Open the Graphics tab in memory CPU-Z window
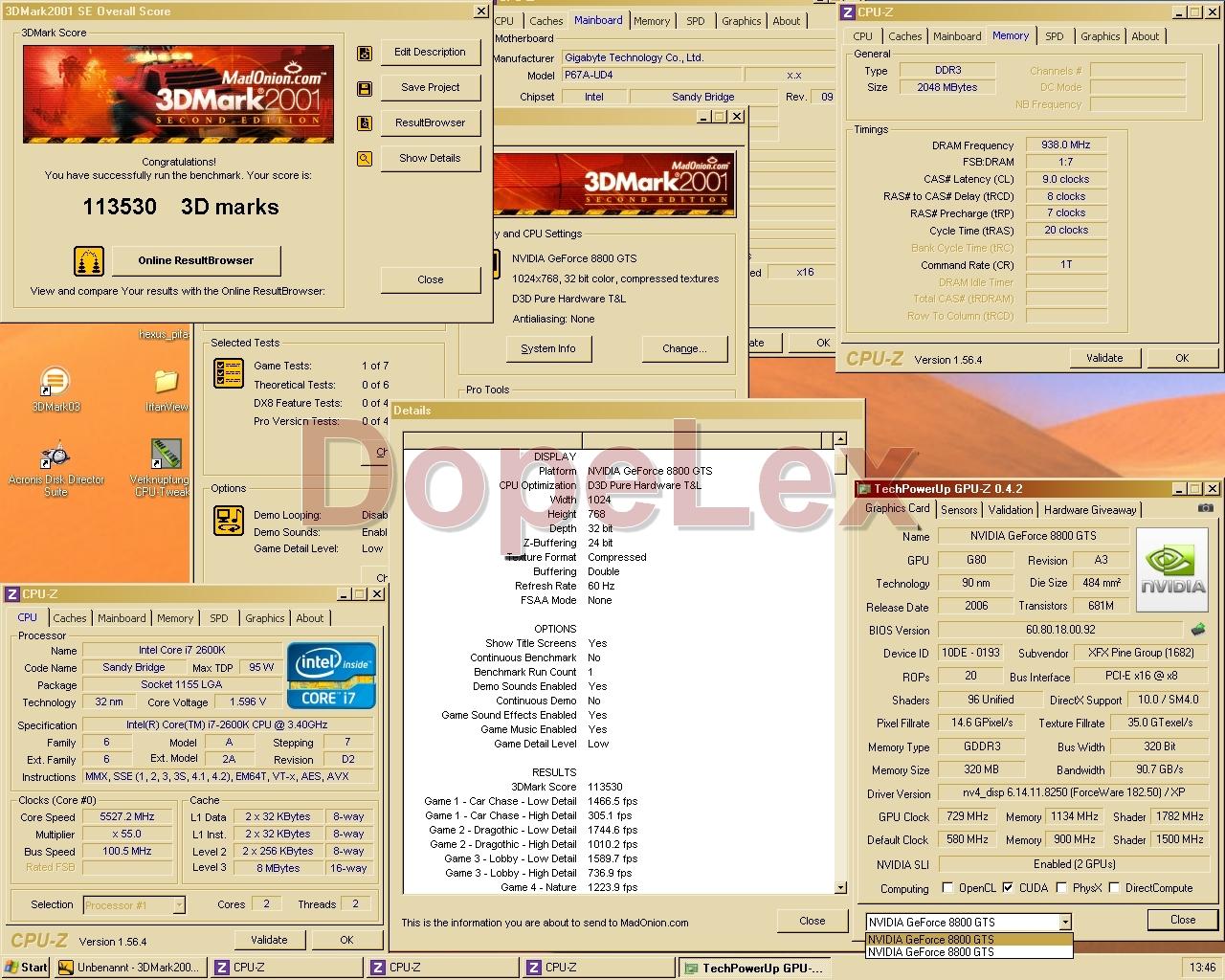The width and height of the screenshot is (1225, 980). (x=1100, y=36)
